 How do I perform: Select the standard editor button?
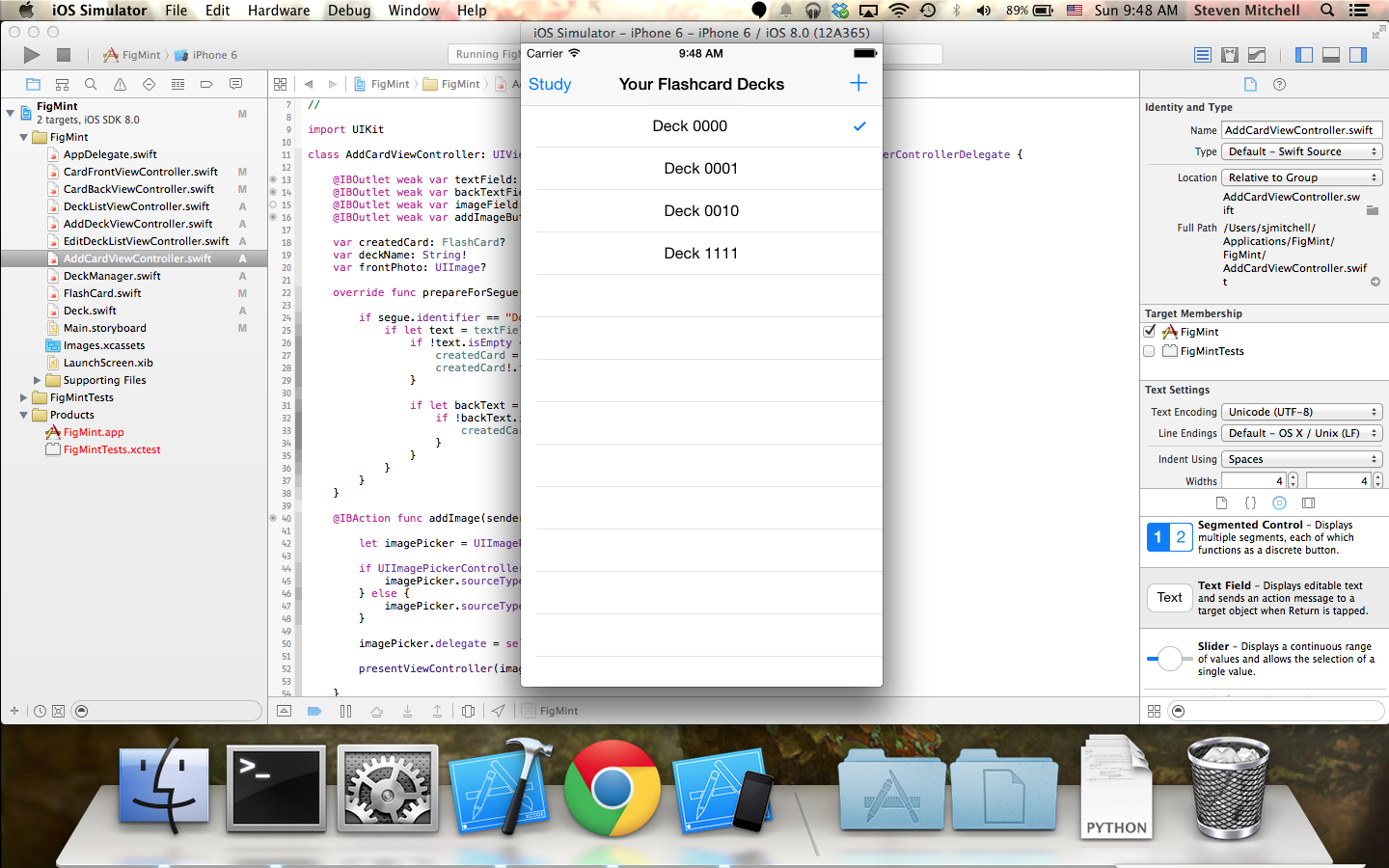(1202, 55)
